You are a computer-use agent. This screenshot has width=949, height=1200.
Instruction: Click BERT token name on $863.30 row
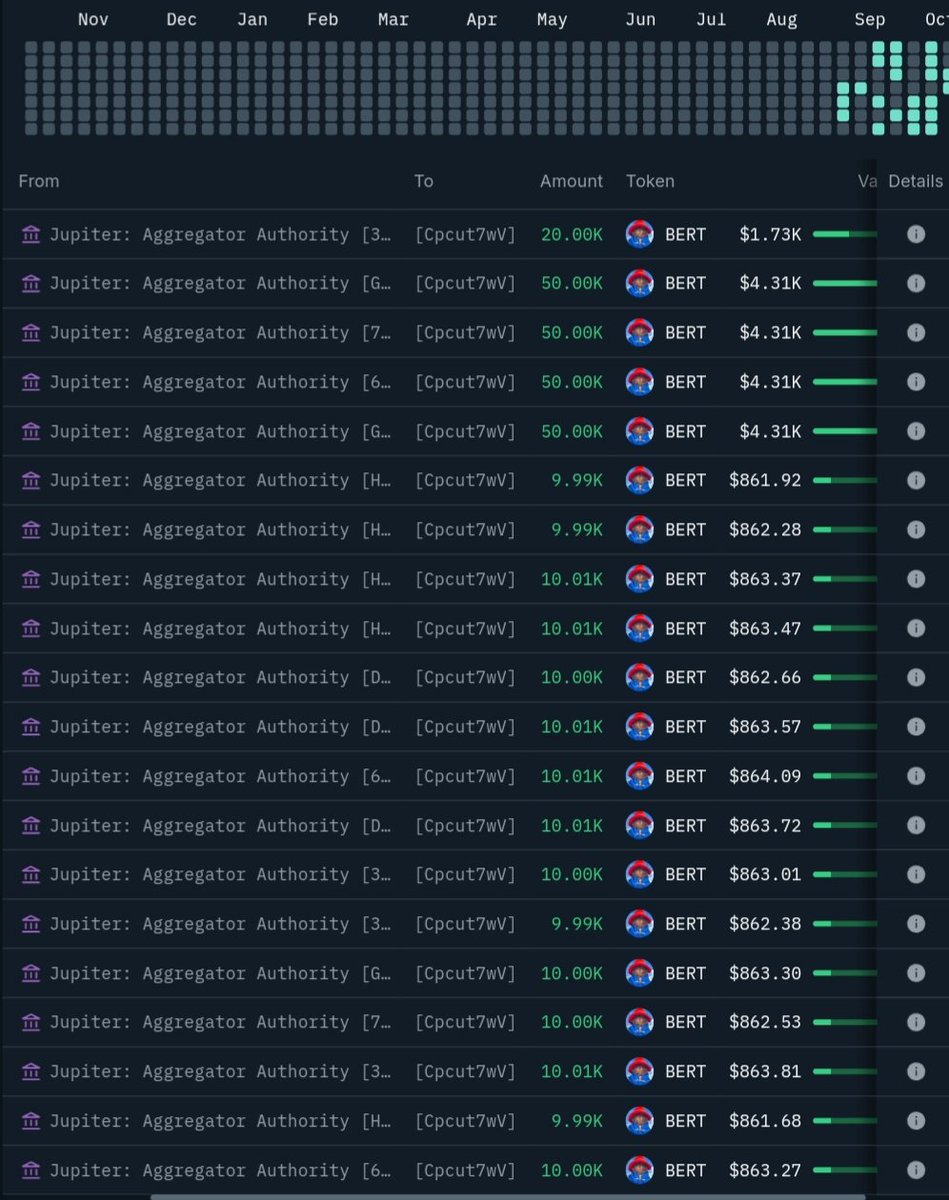pyautogui.click(x=685, y=973)
